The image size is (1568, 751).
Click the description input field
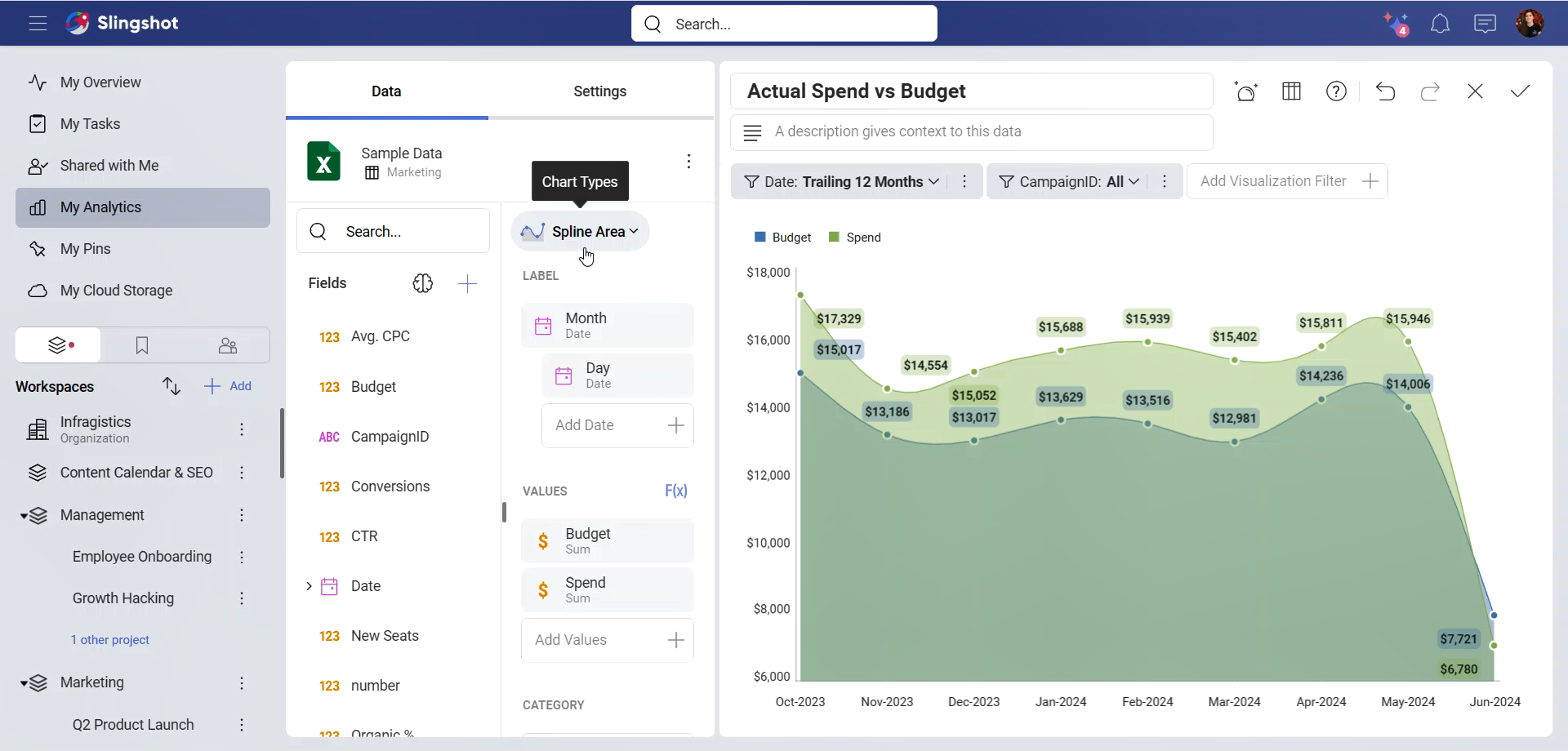972,132
